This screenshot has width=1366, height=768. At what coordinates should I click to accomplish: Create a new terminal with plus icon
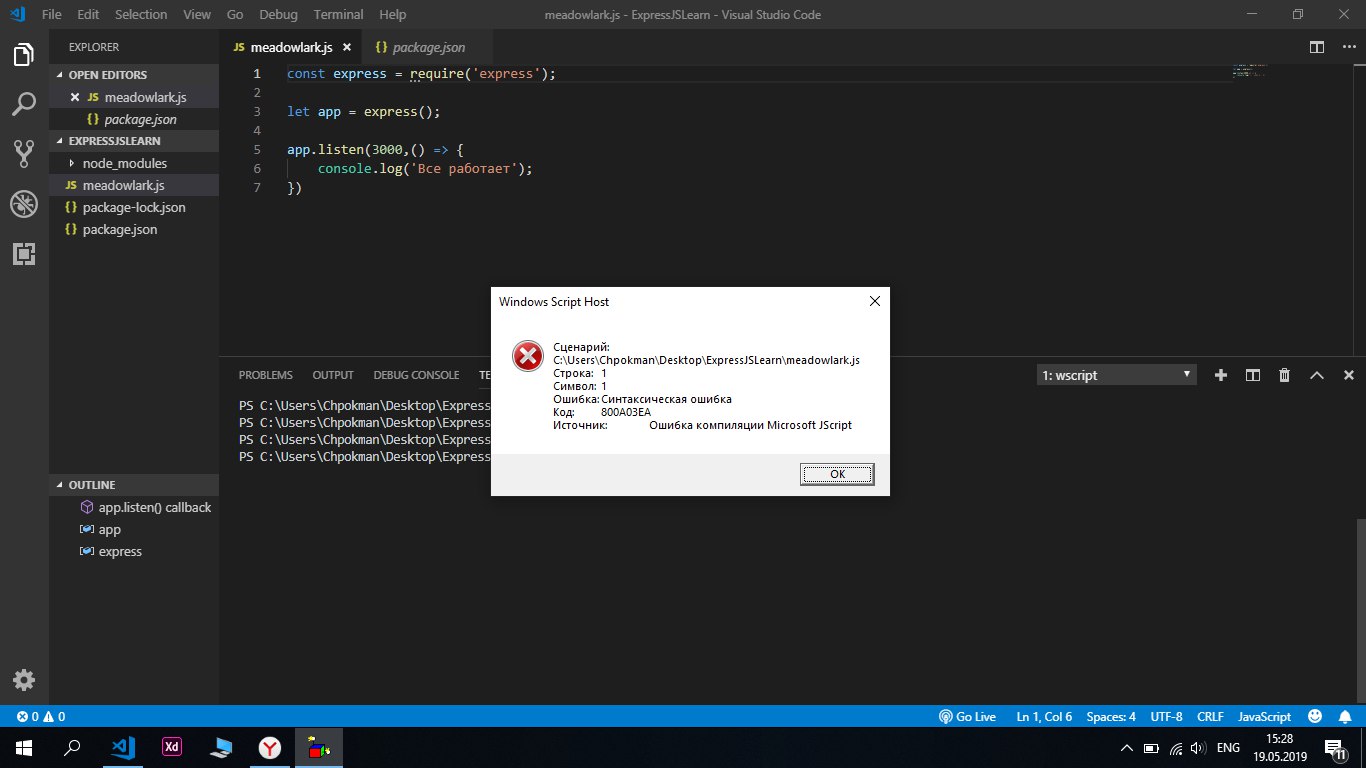pos(1220,375)
